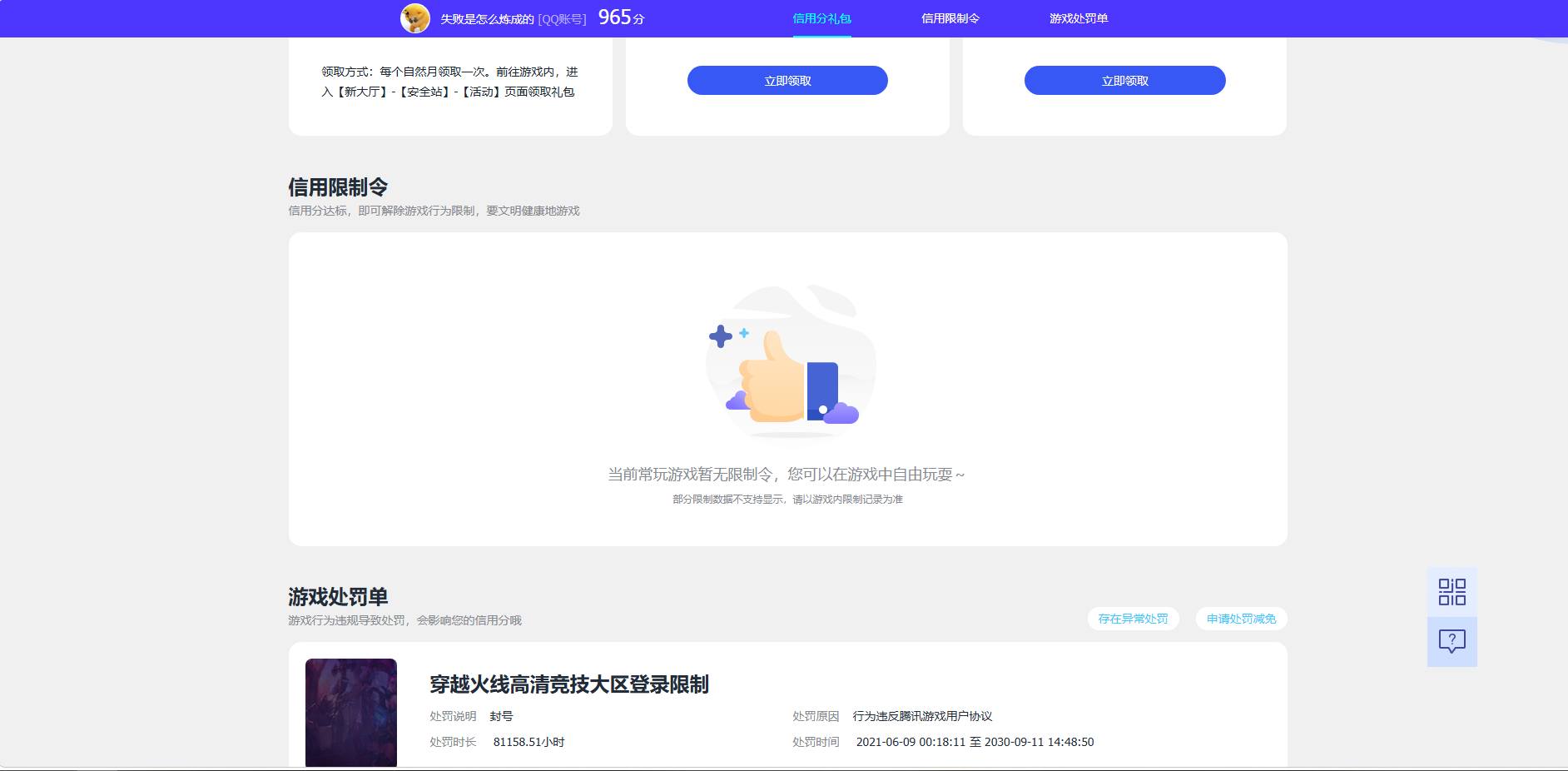Click the note 部分限制数据不支持显示
The height and width of the screenshot is (771, 1568).
coord(787,500)
